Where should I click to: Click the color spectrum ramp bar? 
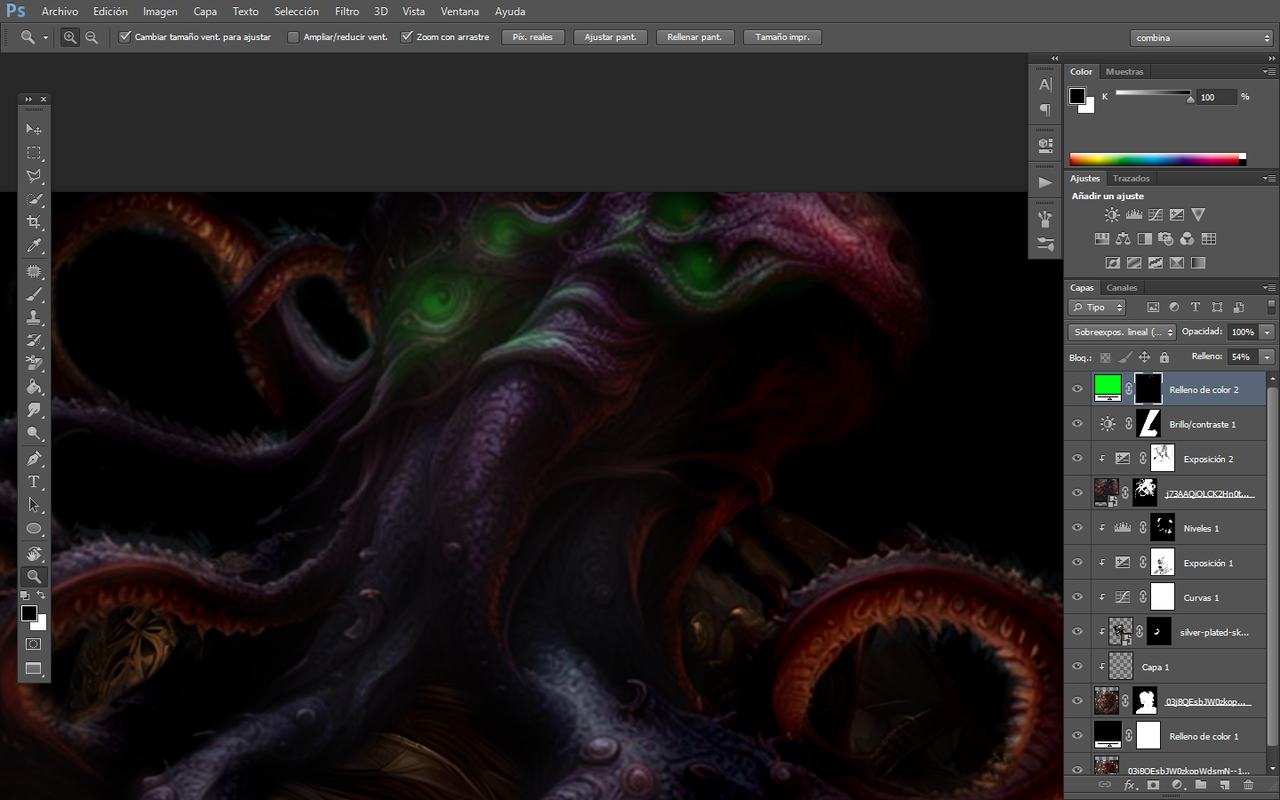[1157, 159]
